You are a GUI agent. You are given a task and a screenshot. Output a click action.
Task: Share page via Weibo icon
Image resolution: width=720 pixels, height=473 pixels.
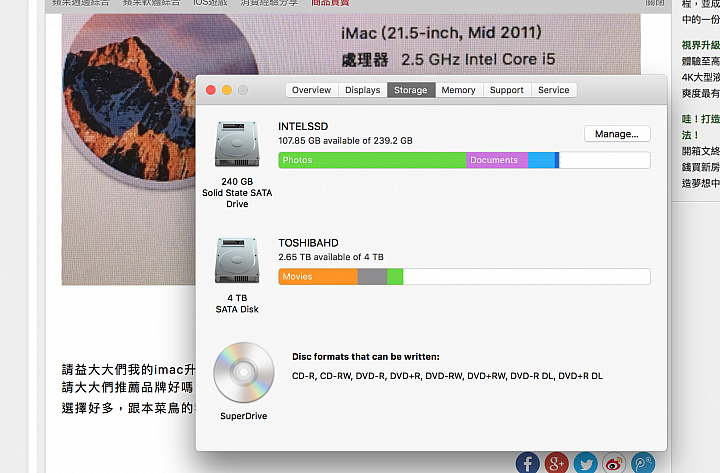click(614, 463)
